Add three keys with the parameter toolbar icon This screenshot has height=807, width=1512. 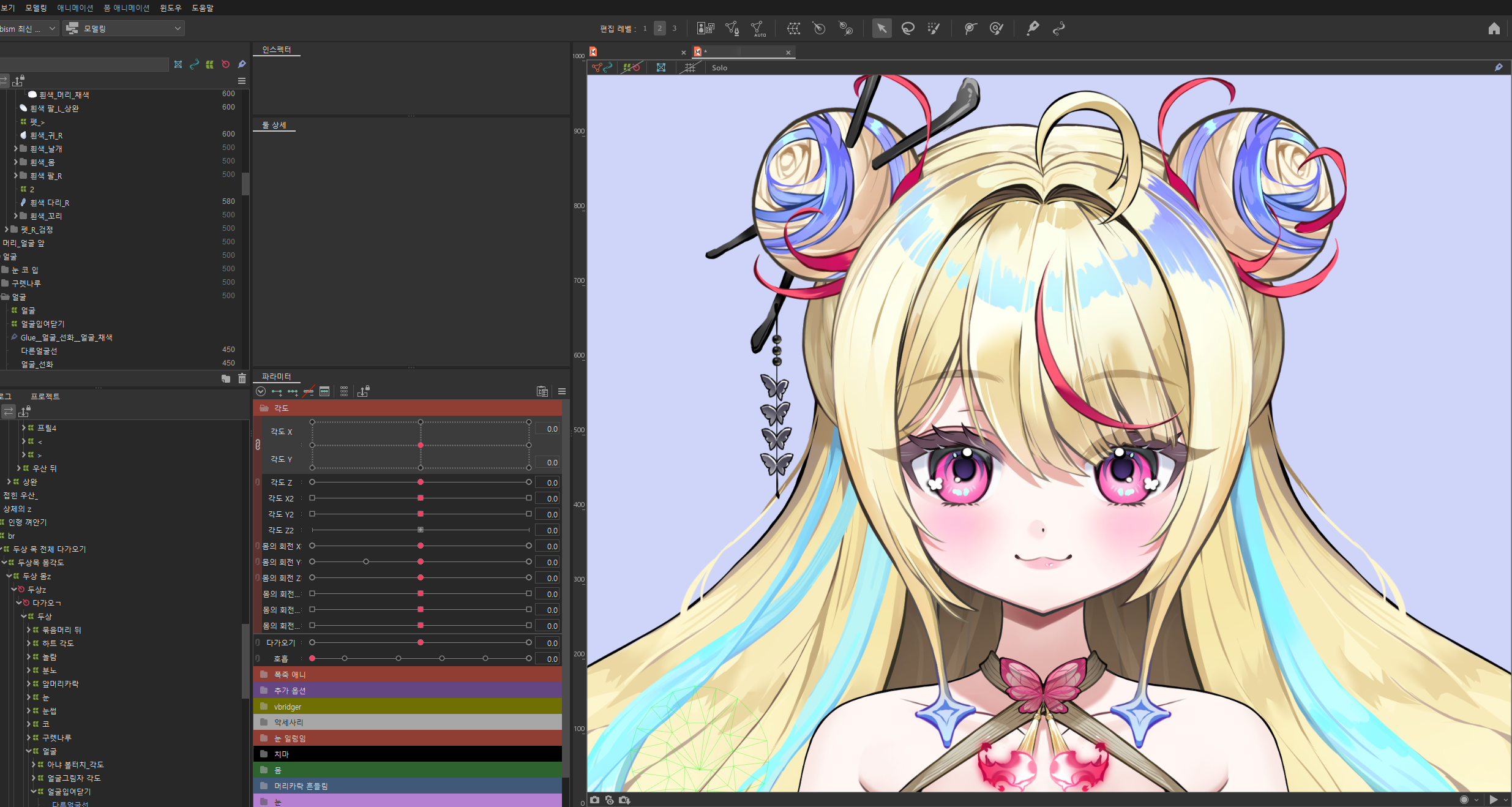(293, 391)
